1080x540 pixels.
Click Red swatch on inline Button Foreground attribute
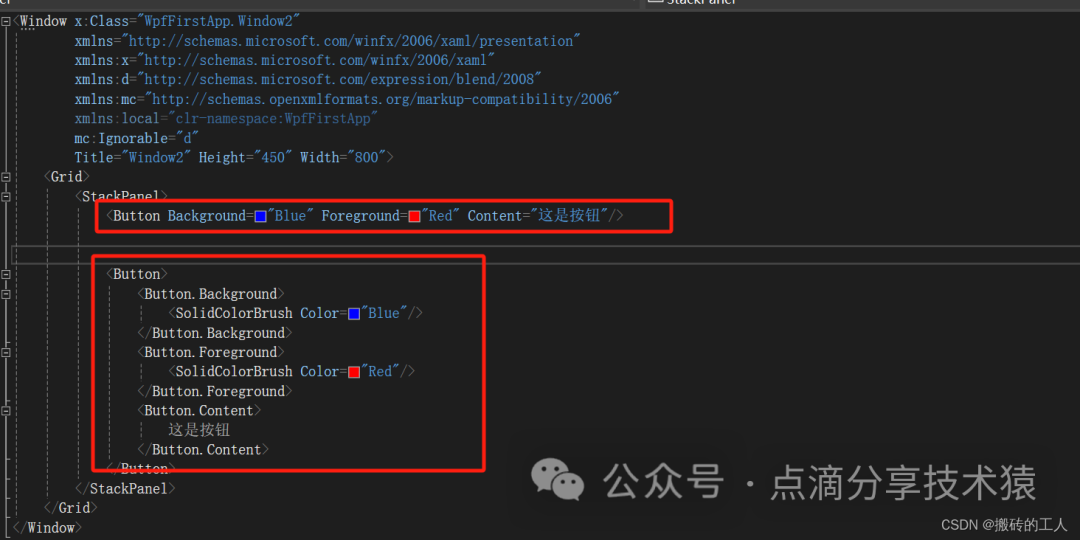[414, 216]
